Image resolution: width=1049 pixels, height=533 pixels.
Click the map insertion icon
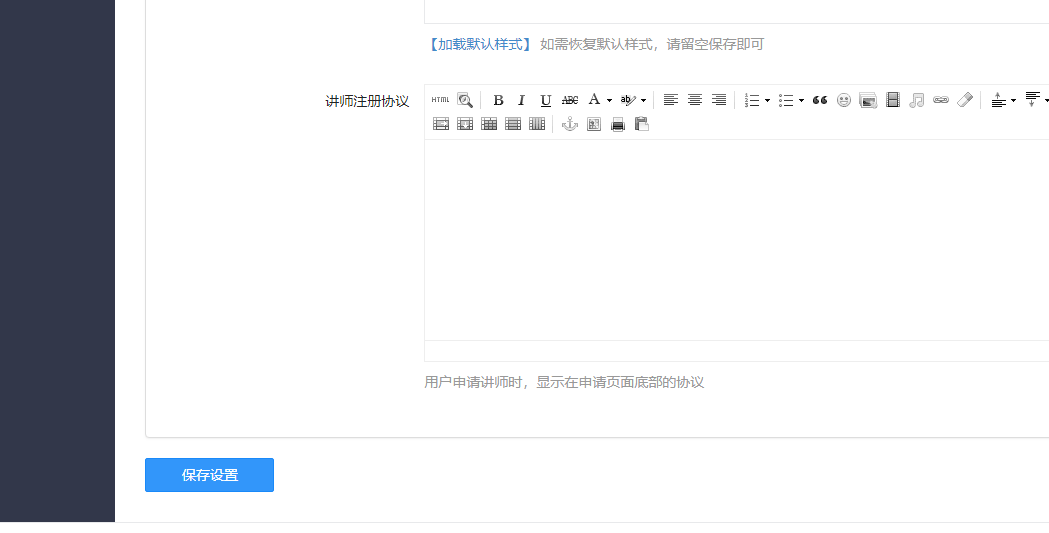click(594, 124)
